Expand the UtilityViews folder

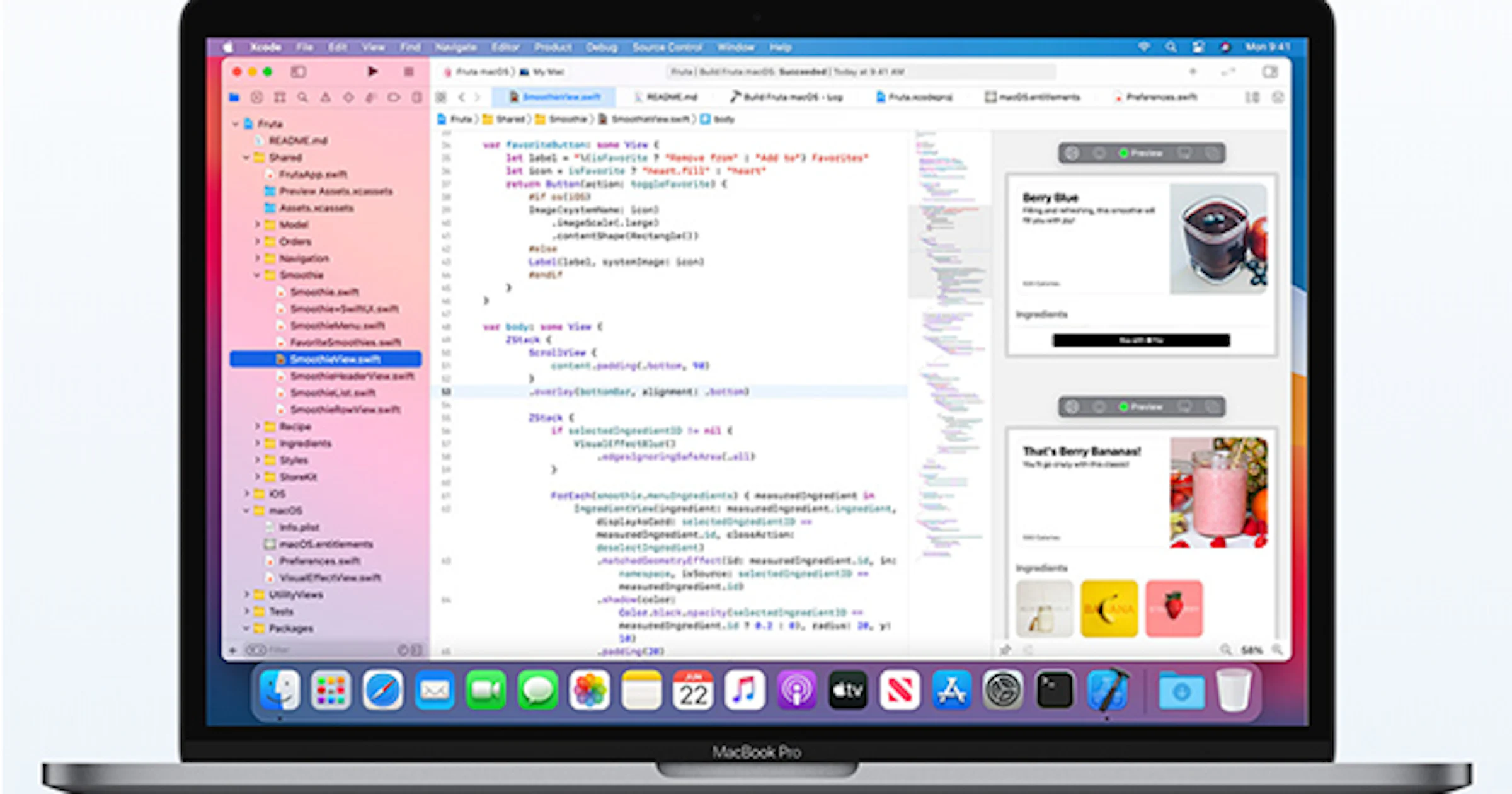(246, 595)
